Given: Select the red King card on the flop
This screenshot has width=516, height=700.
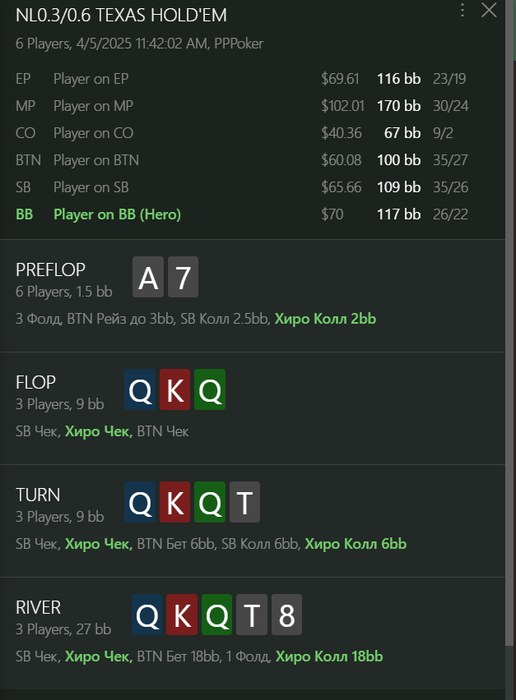Looking at the screenshot, I should point(175,389).
